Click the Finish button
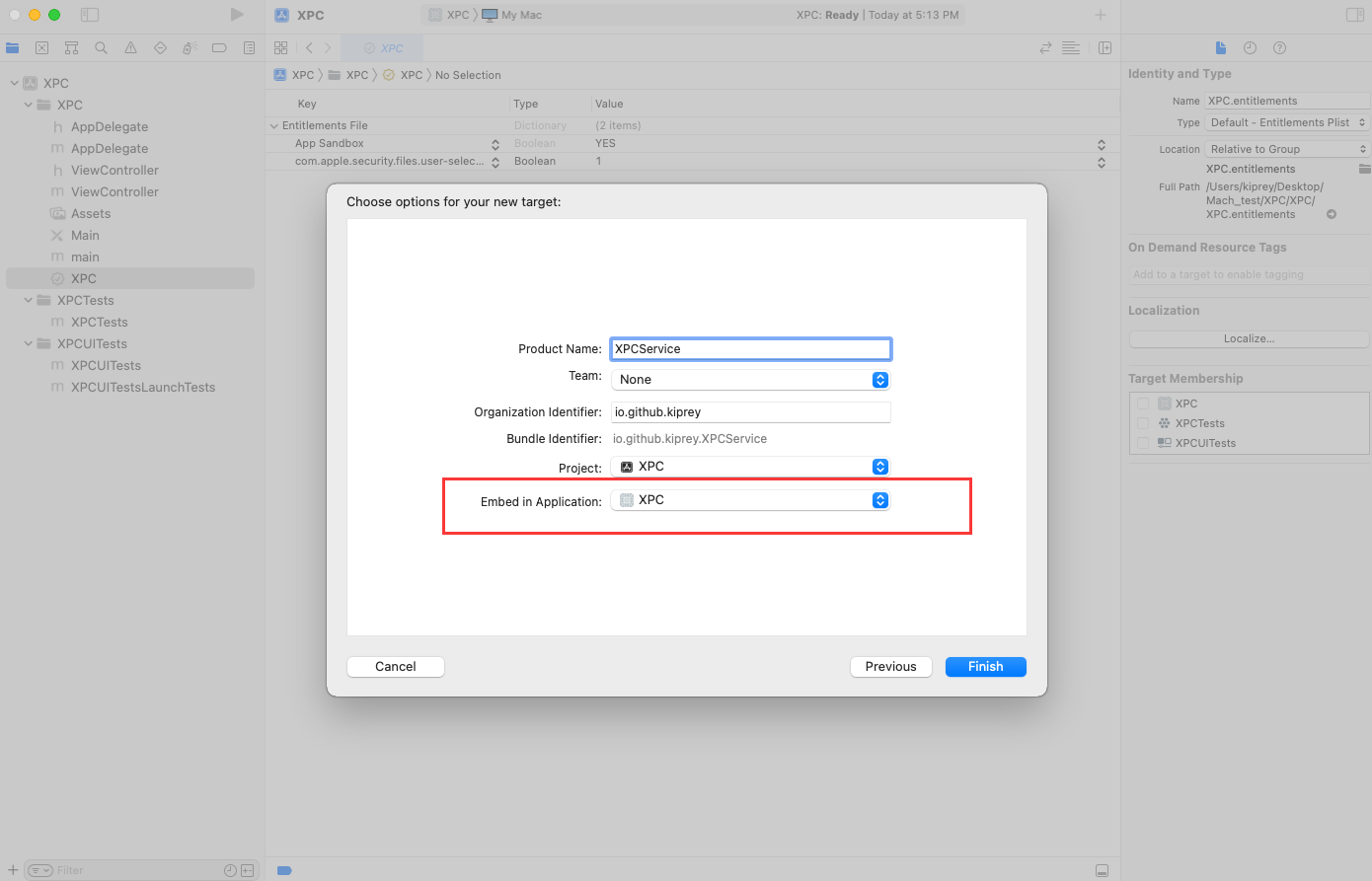Image resolution: width=1372 pixels, height=881 pixels. pyautogui.click(x=985, y=667)
